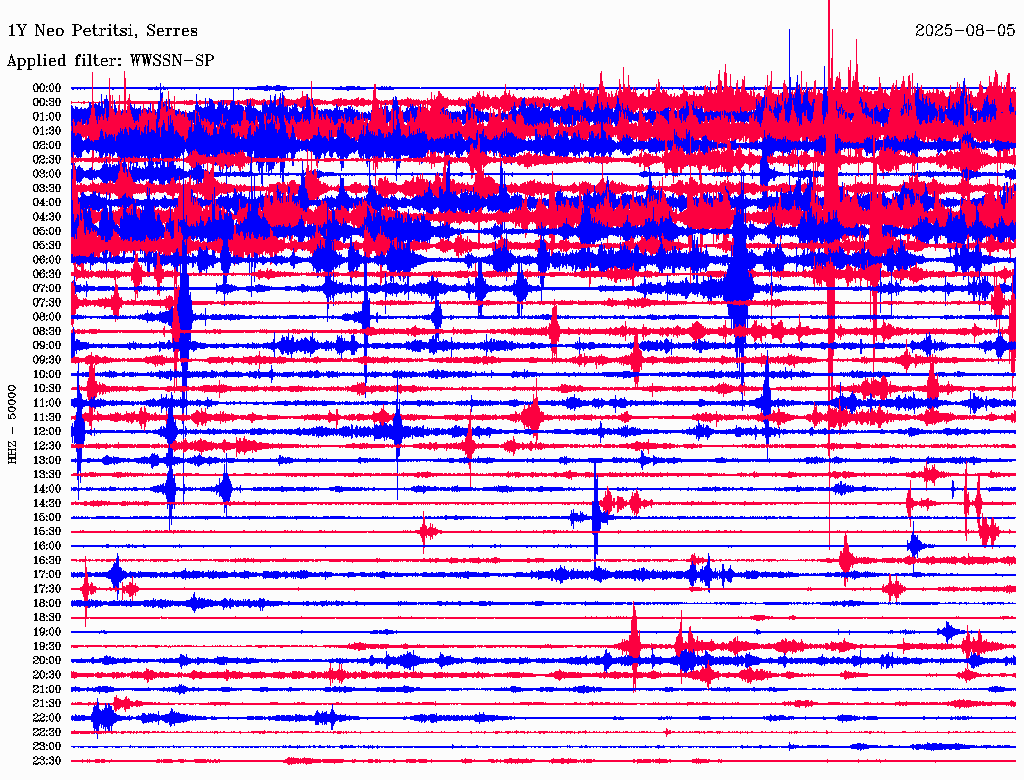Select the 03:30 time label
Screen dimensions: 1024x780
point(47,188)
